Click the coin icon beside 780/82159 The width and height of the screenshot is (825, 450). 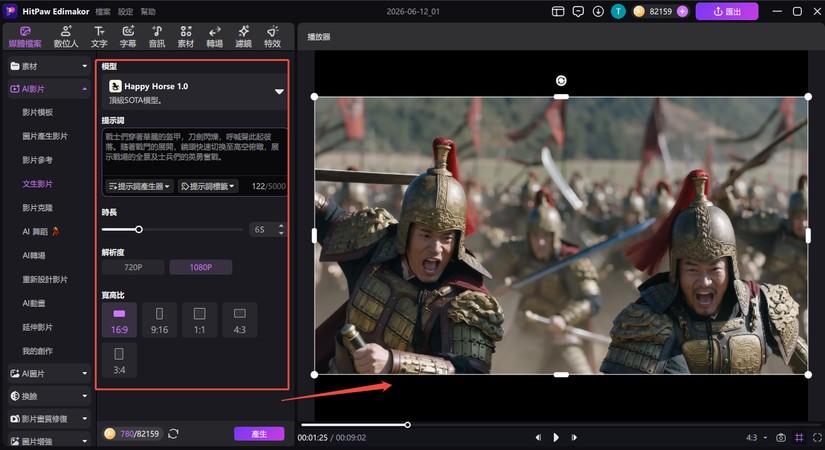[x=109, y=434]
